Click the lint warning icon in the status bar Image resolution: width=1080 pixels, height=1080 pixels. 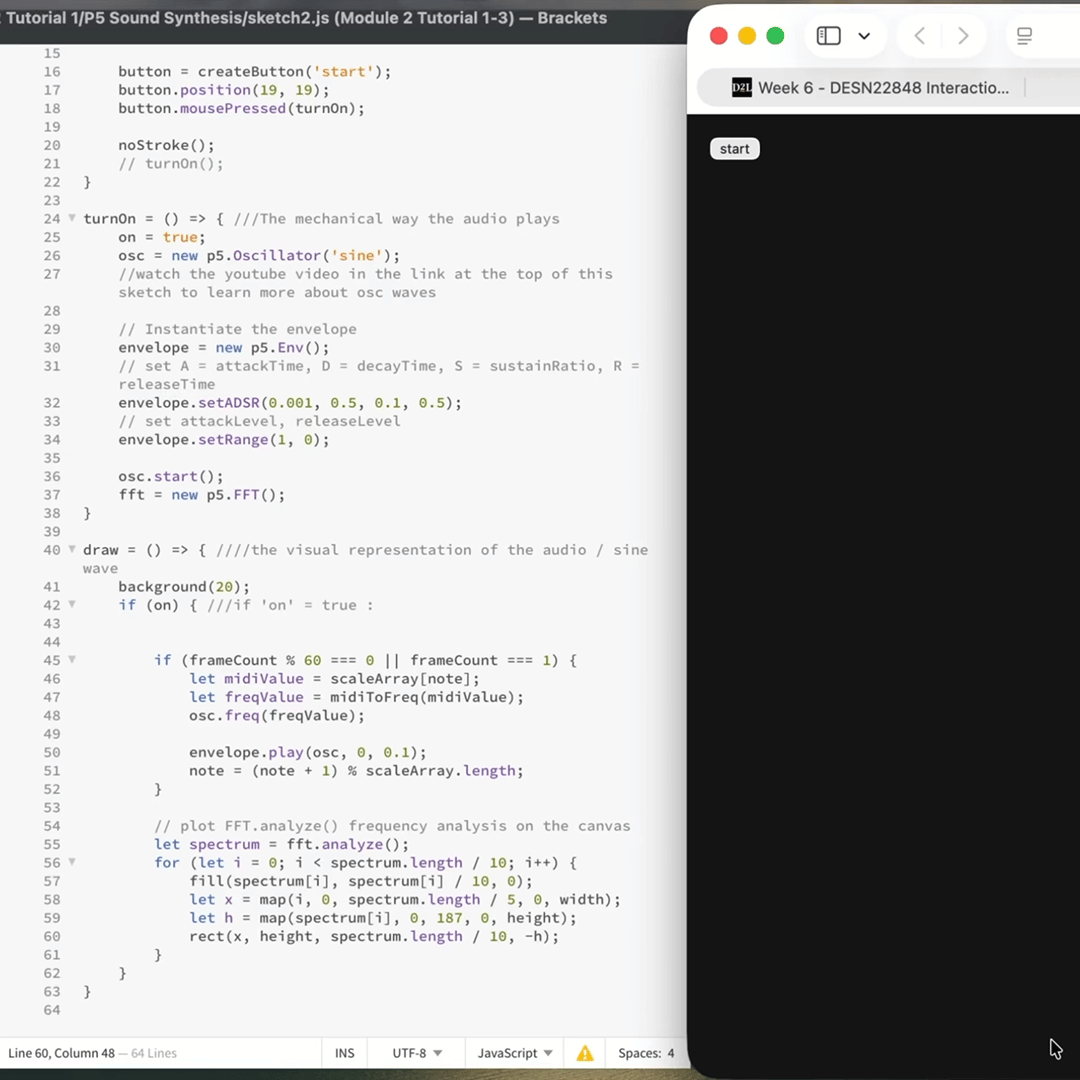click(585, 1052)
